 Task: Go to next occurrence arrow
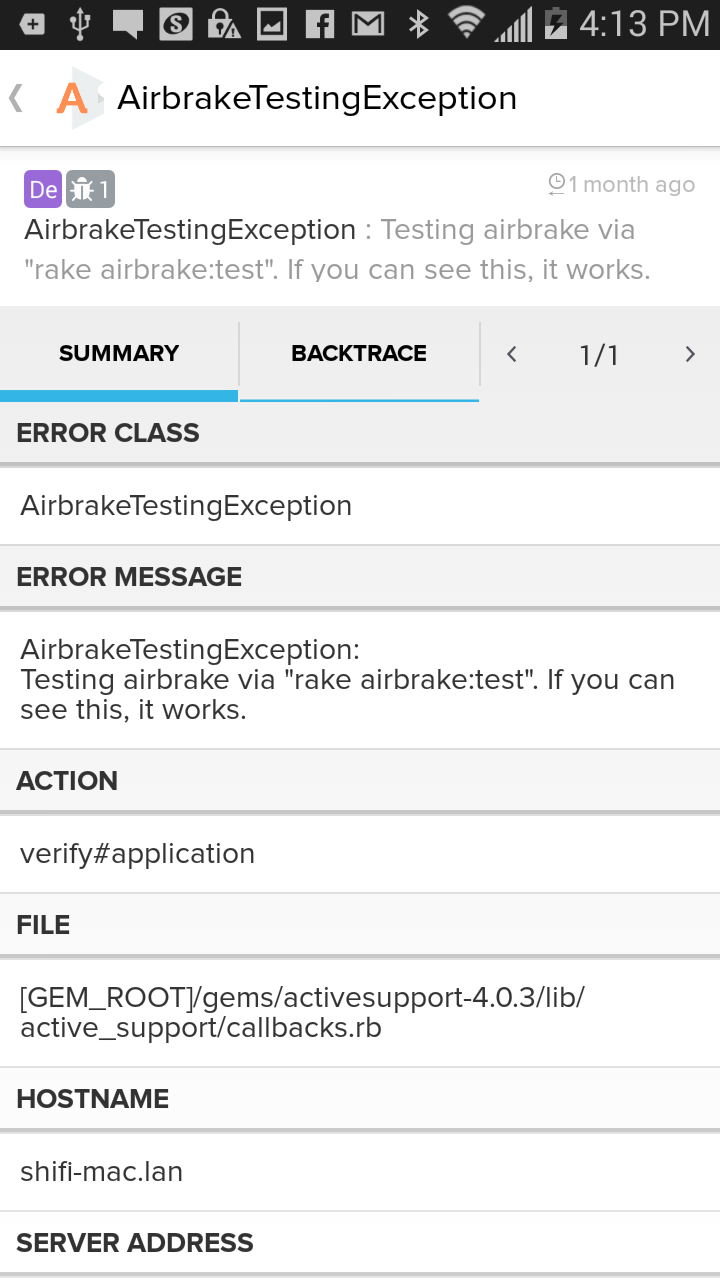[689, 354]
